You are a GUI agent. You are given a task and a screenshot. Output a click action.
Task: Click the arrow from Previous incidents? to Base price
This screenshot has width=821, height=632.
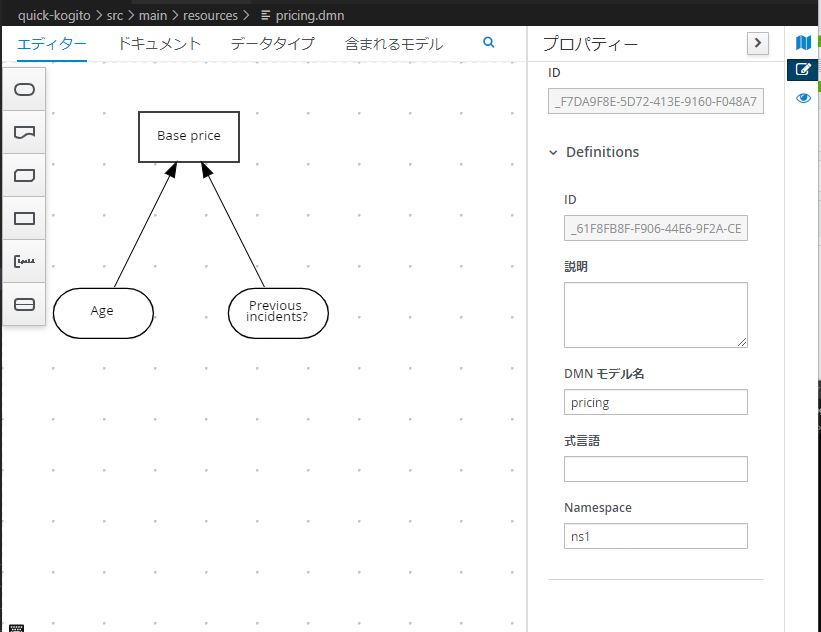233,225
